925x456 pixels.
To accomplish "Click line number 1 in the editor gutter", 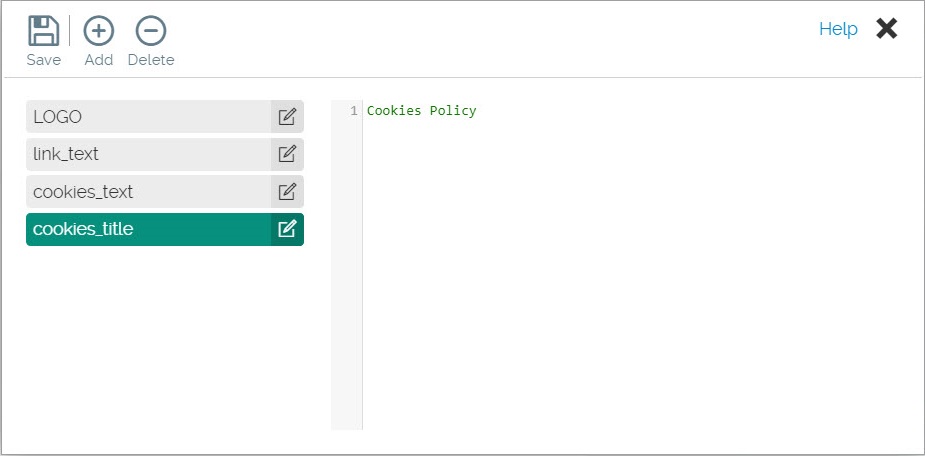I will tap(353, 111).
